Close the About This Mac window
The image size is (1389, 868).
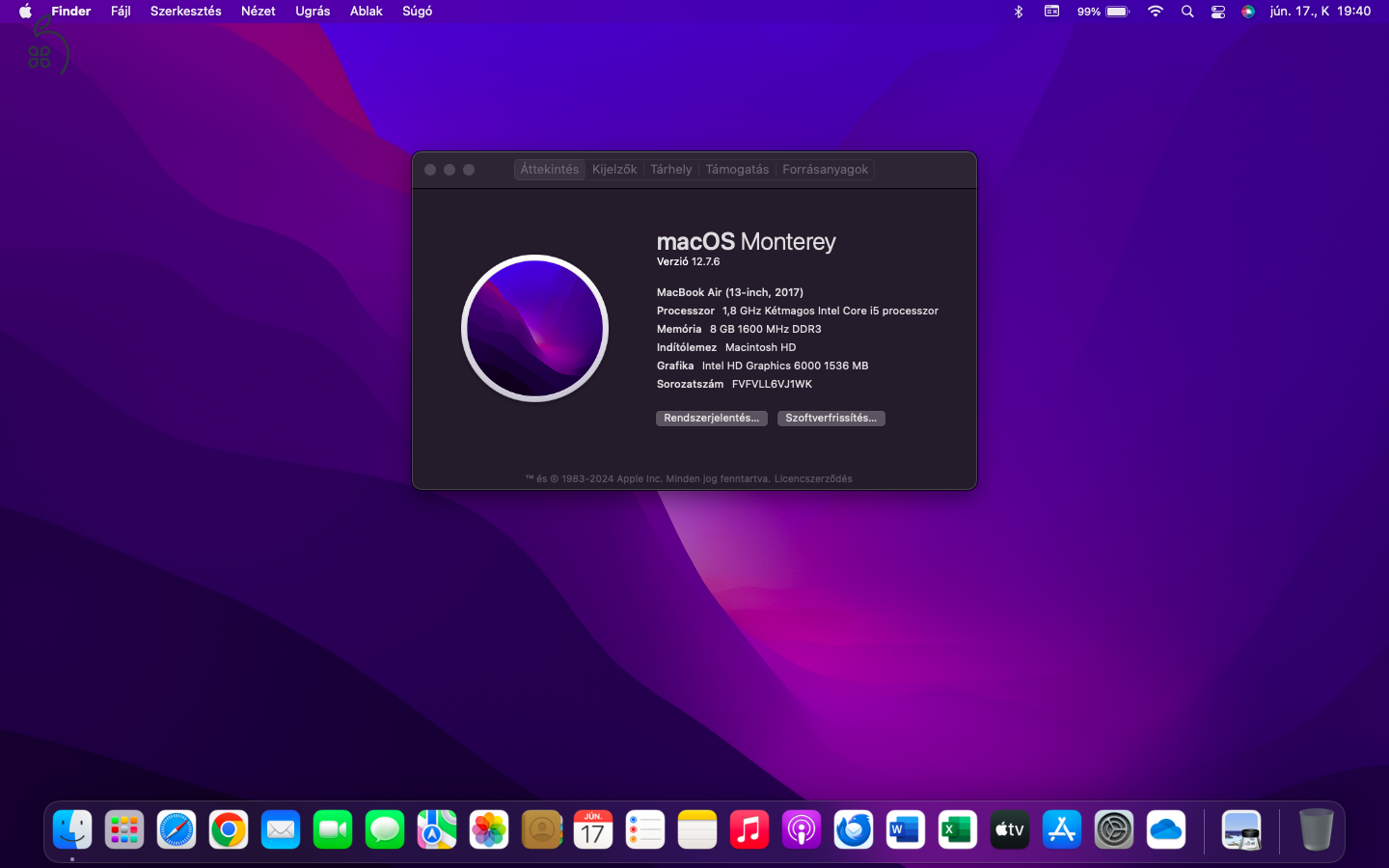(x=430, y=170)
